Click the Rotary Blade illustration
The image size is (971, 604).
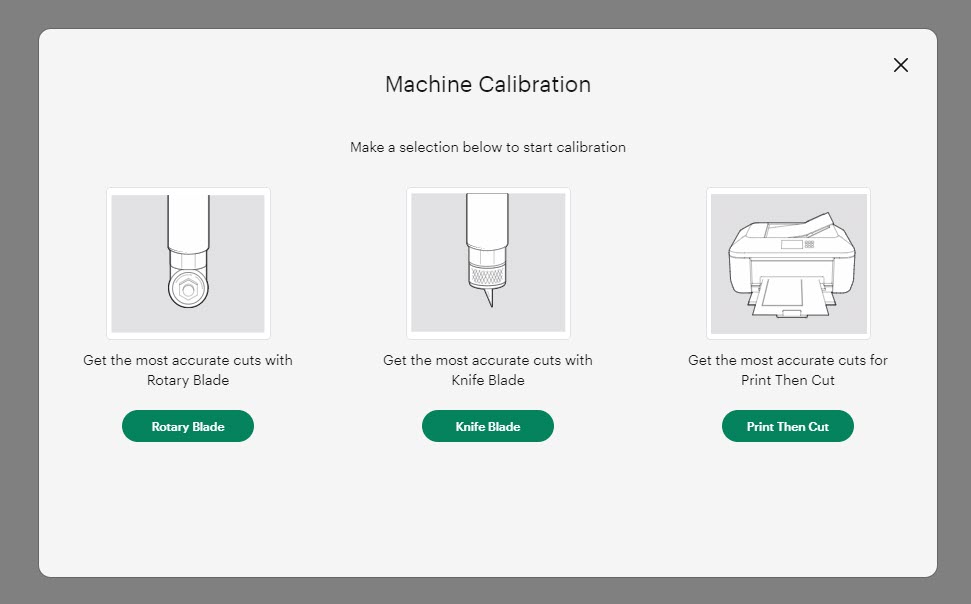coord(188,263)
